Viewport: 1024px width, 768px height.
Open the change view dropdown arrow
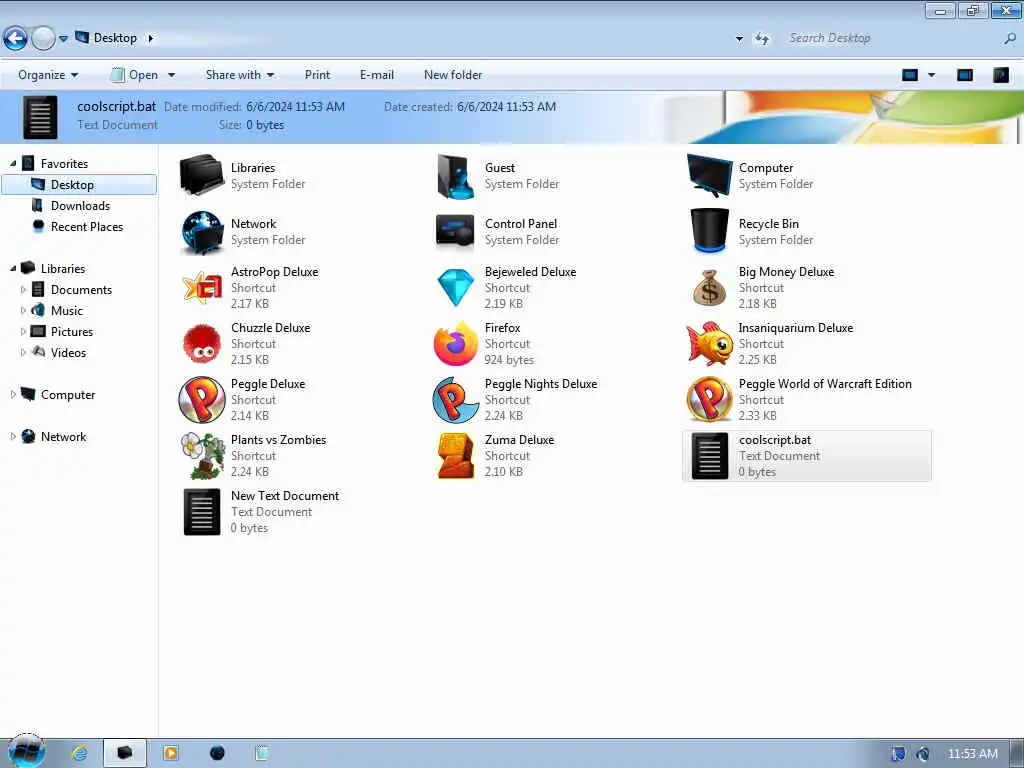932,75
